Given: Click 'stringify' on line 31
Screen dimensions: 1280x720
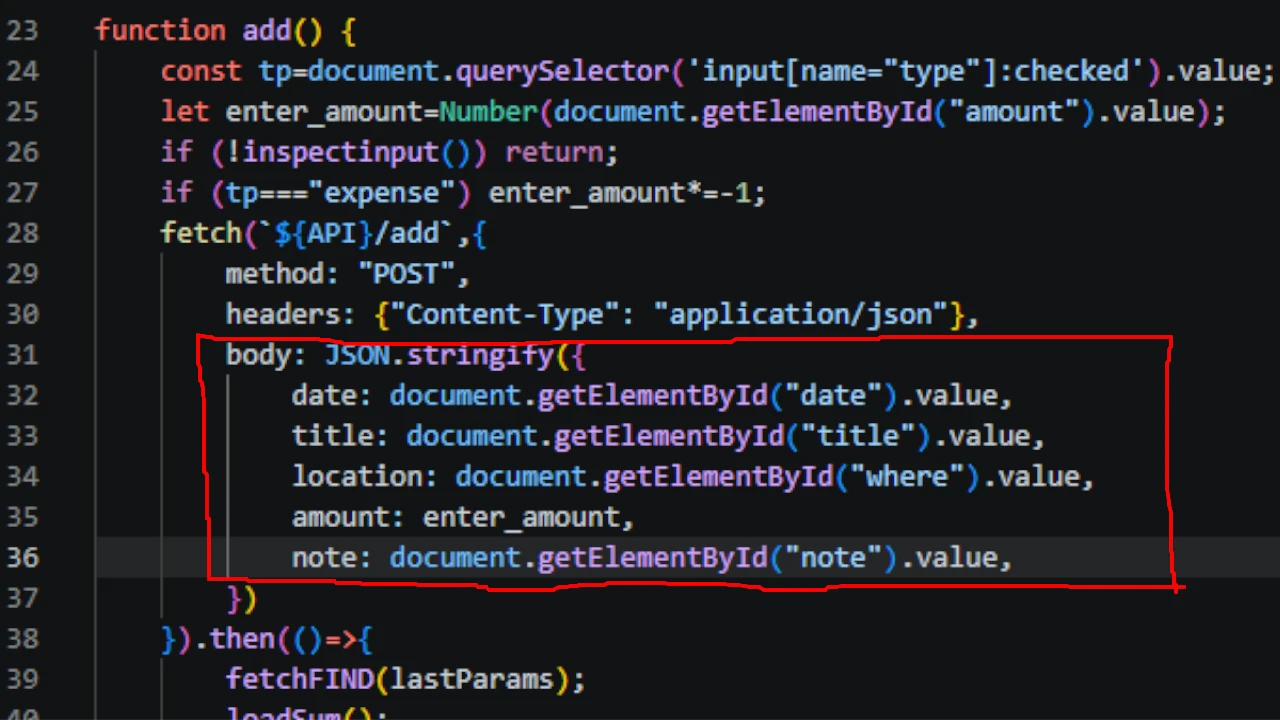Looking at the screenshot, I should [481, 355].
